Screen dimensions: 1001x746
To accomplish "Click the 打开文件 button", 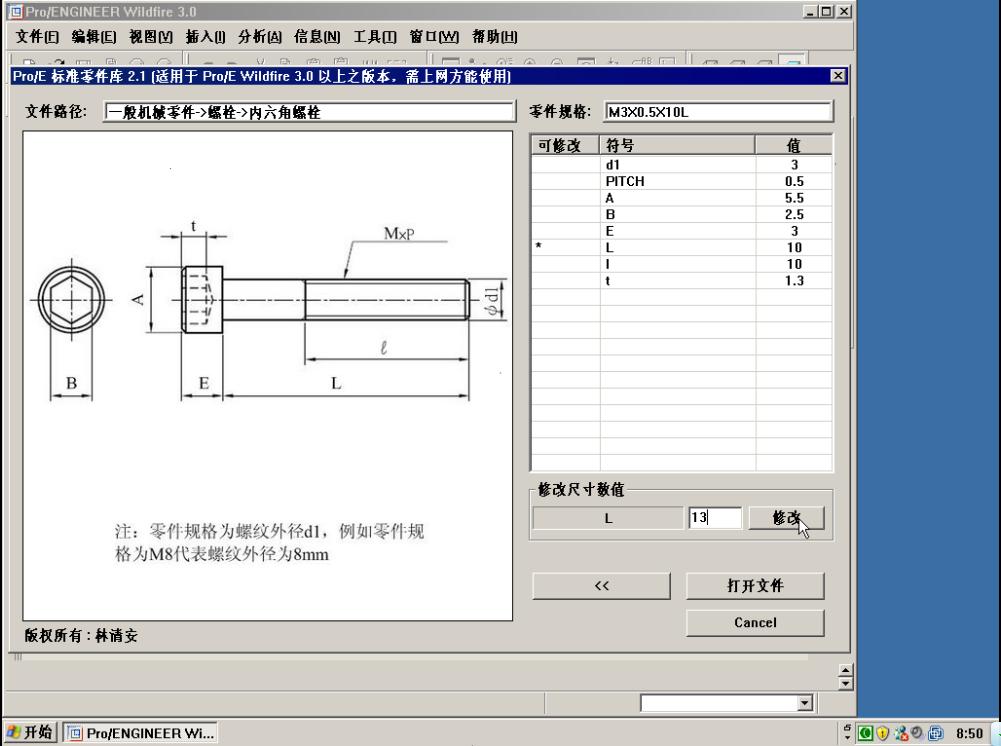I will pos(755,586).
